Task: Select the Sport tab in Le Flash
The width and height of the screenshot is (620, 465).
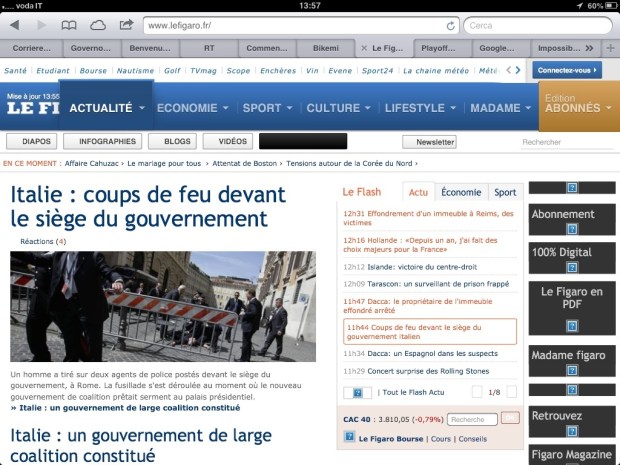Action: point(505,192)
